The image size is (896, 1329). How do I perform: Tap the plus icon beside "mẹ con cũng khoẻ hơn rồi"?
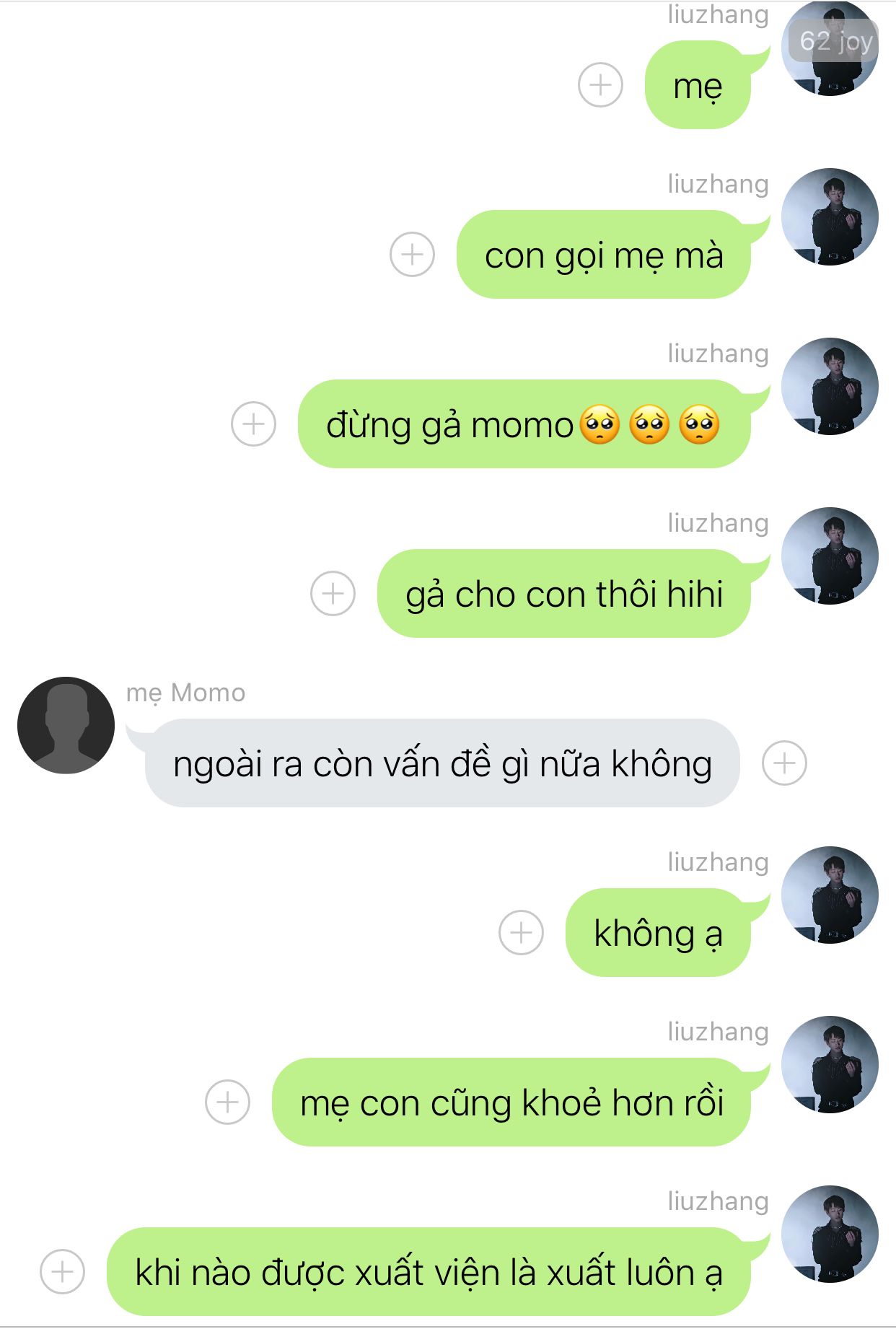coord(227,1102)
